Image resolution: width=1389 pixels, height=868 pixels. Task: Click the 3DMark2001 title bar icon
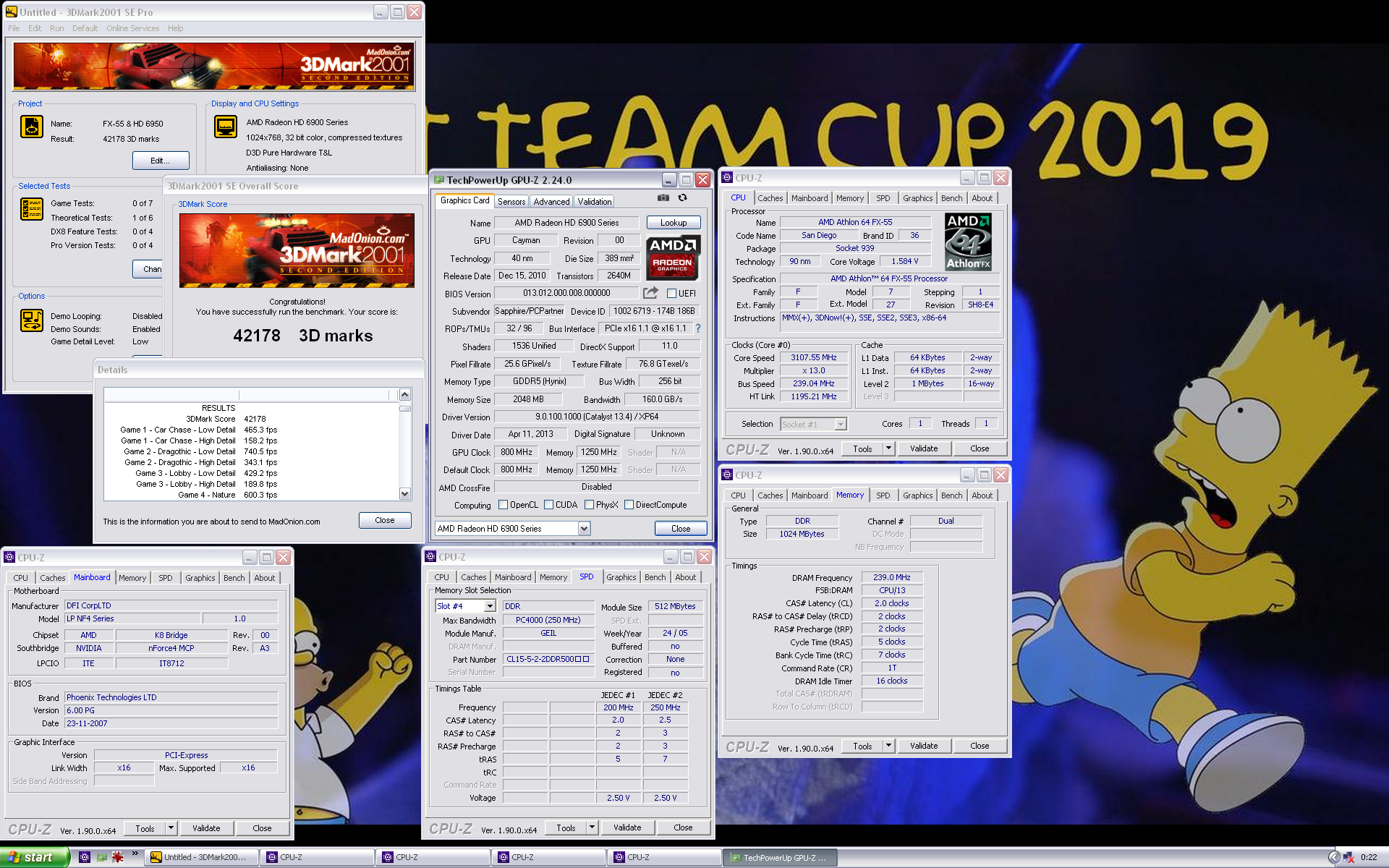pyautogui.click(x=12, y=12)
